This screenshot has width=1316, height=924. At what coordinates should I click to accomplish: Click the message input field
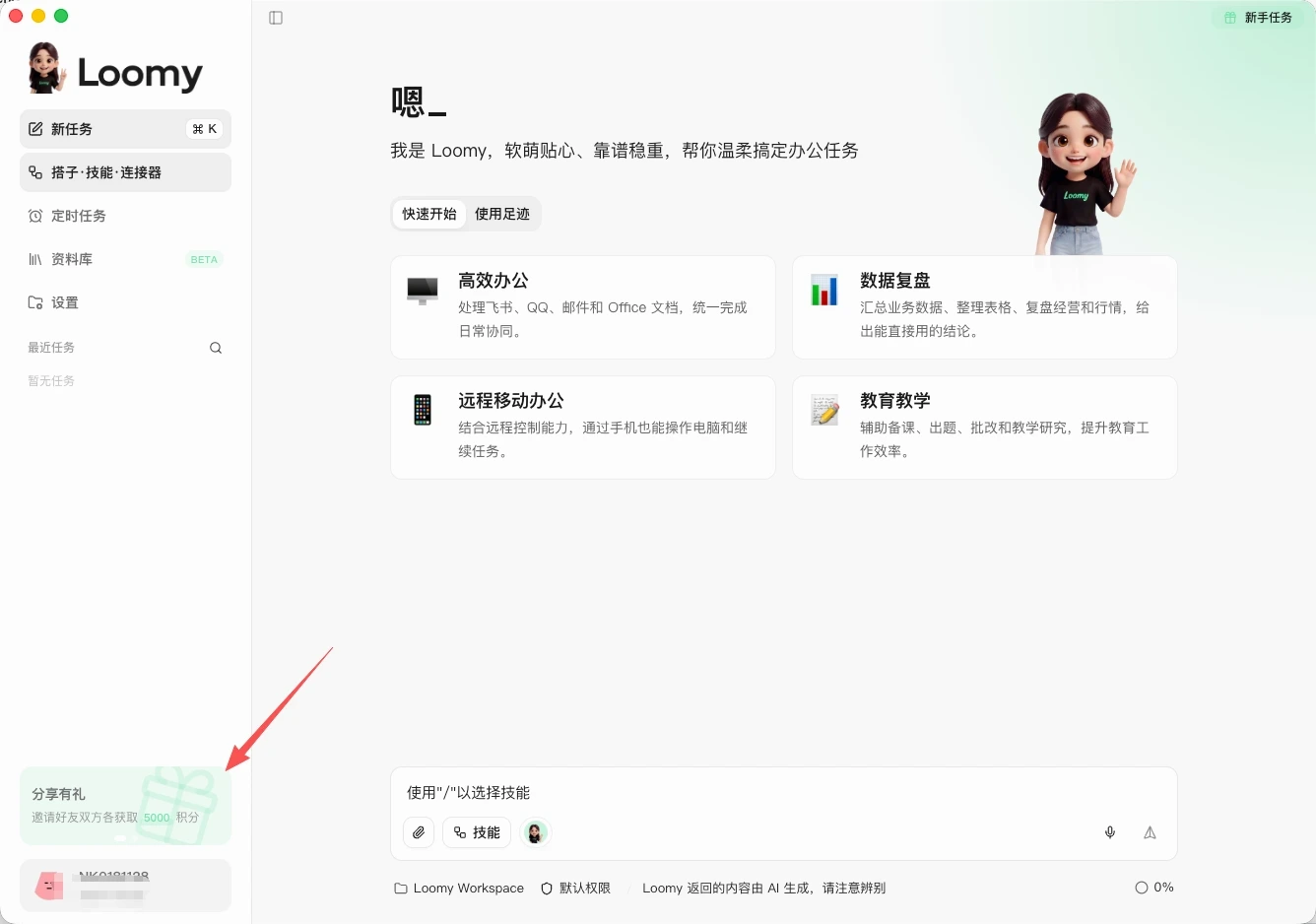click(783, 793)
